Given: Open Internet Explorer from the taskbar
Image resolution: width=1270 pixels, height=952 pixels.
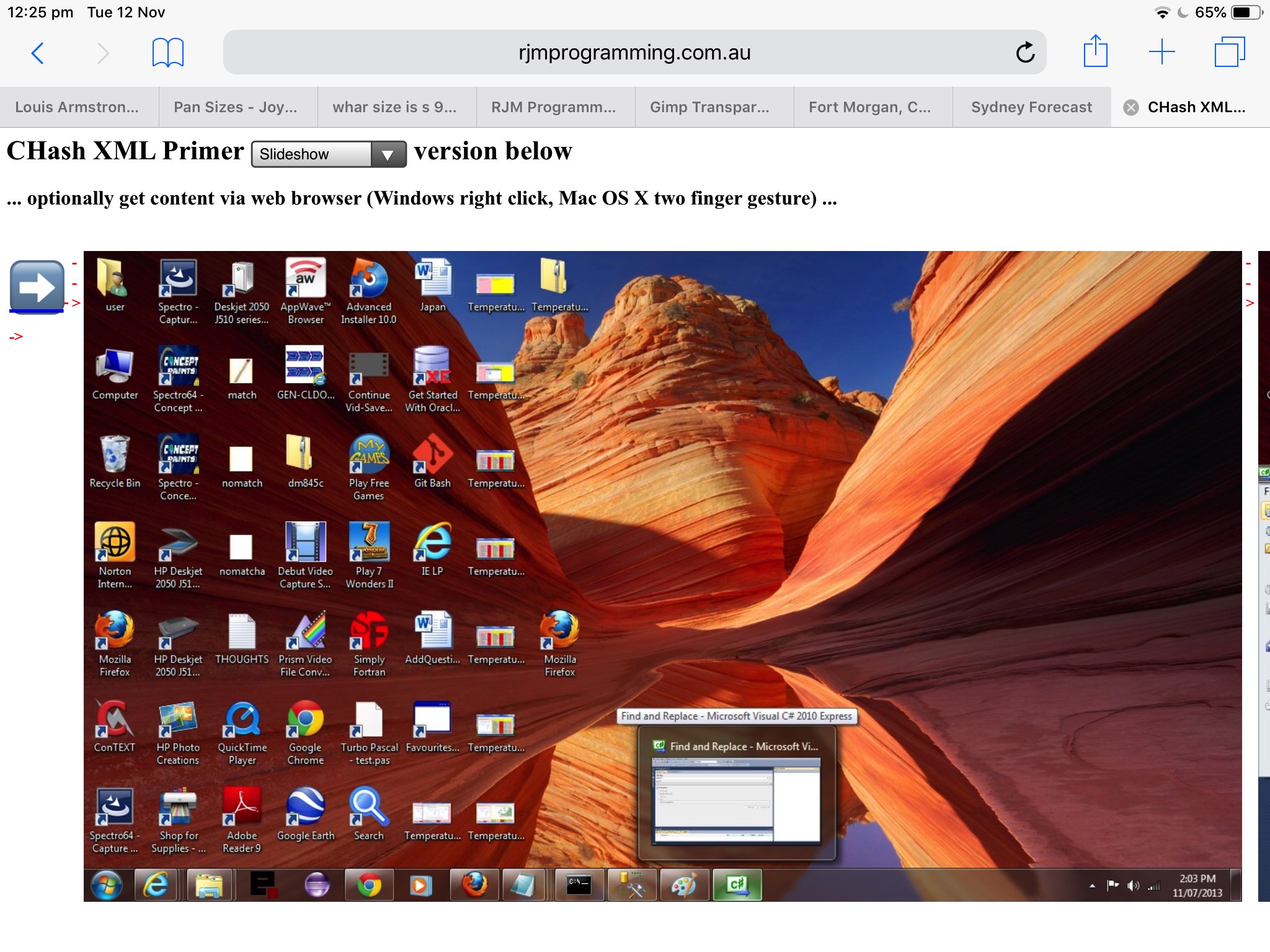Looking at the screenshot, I should [156, 885].
